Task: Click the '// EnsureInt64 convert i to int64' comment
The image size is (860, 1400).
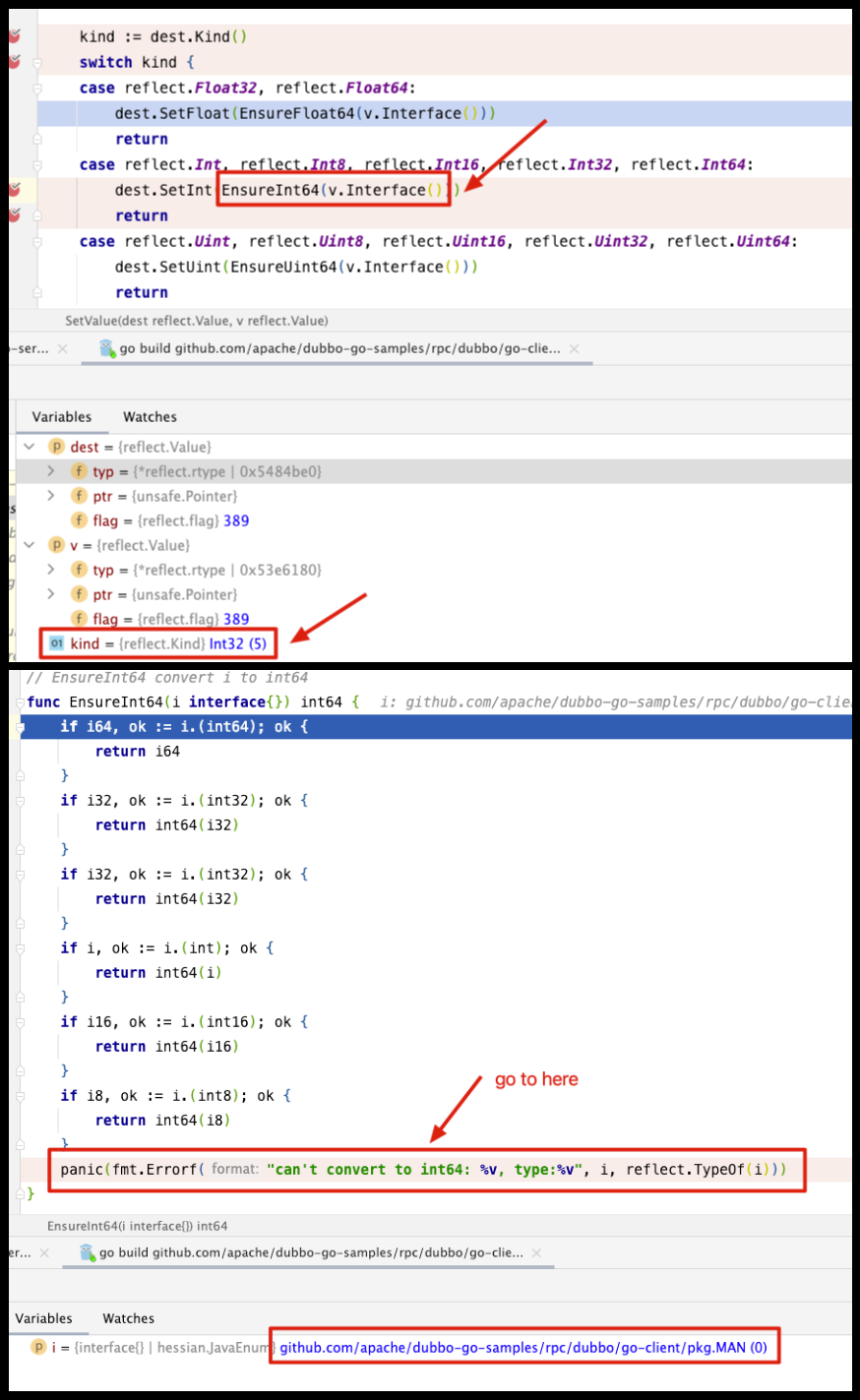Action: pyautogui.click(x=167, y=677)
